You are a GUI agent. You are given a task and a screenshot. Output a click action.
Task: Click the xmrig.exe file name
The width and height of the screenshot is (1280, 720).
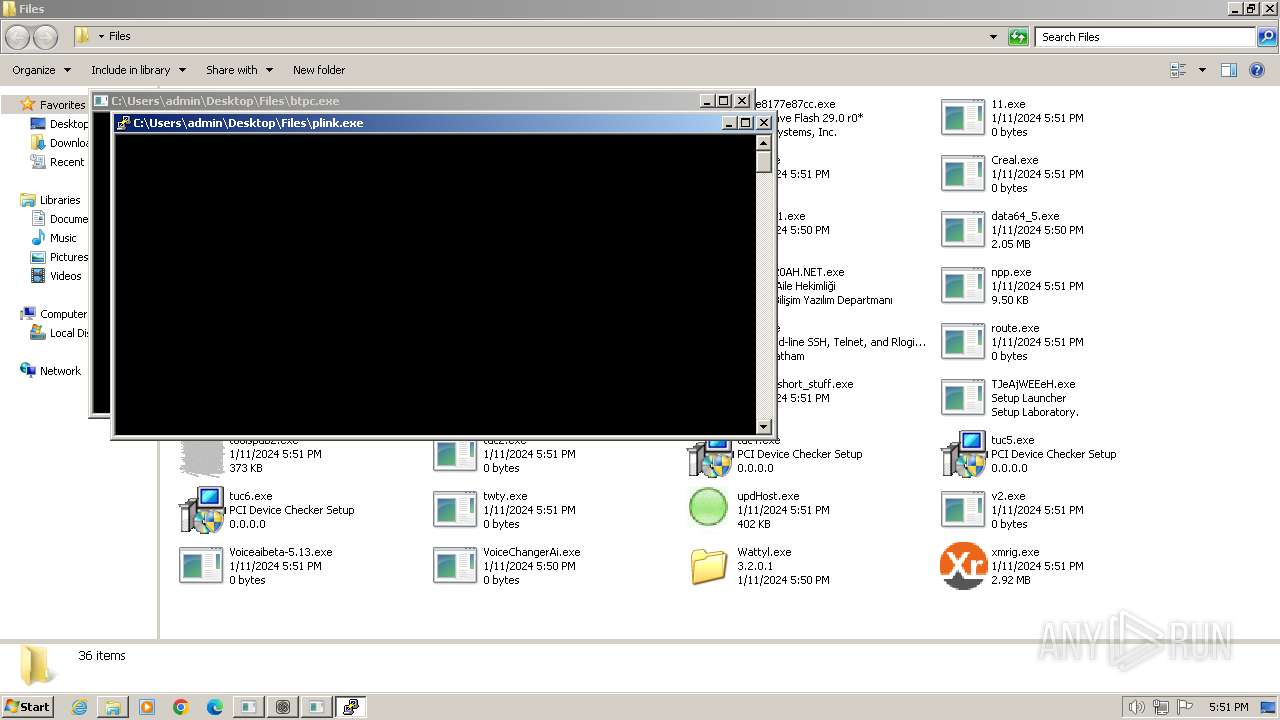pyautogui.click(x=1015, y=552)
